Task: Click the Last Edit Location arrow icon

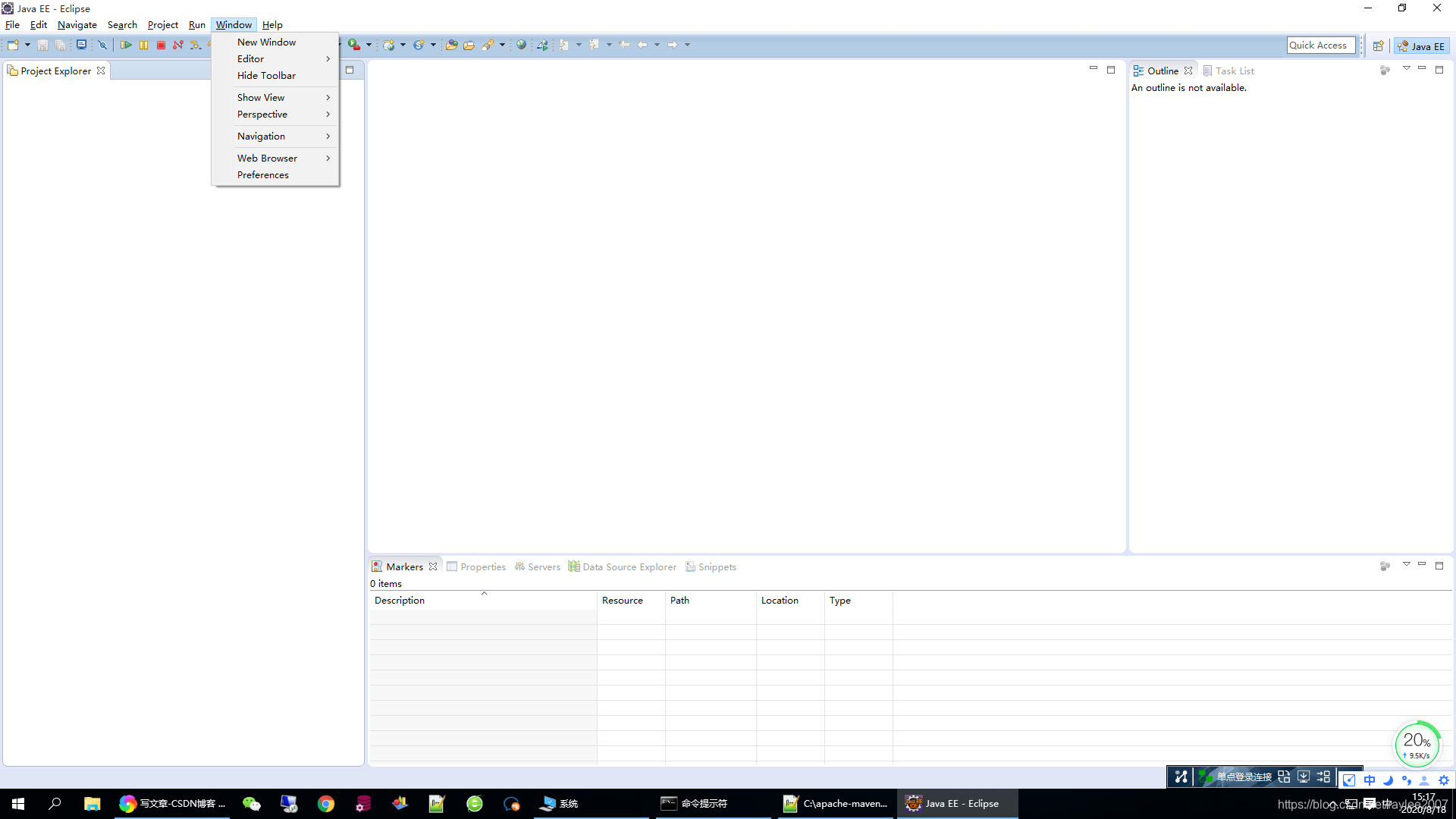Action: [x=624, y=45]
